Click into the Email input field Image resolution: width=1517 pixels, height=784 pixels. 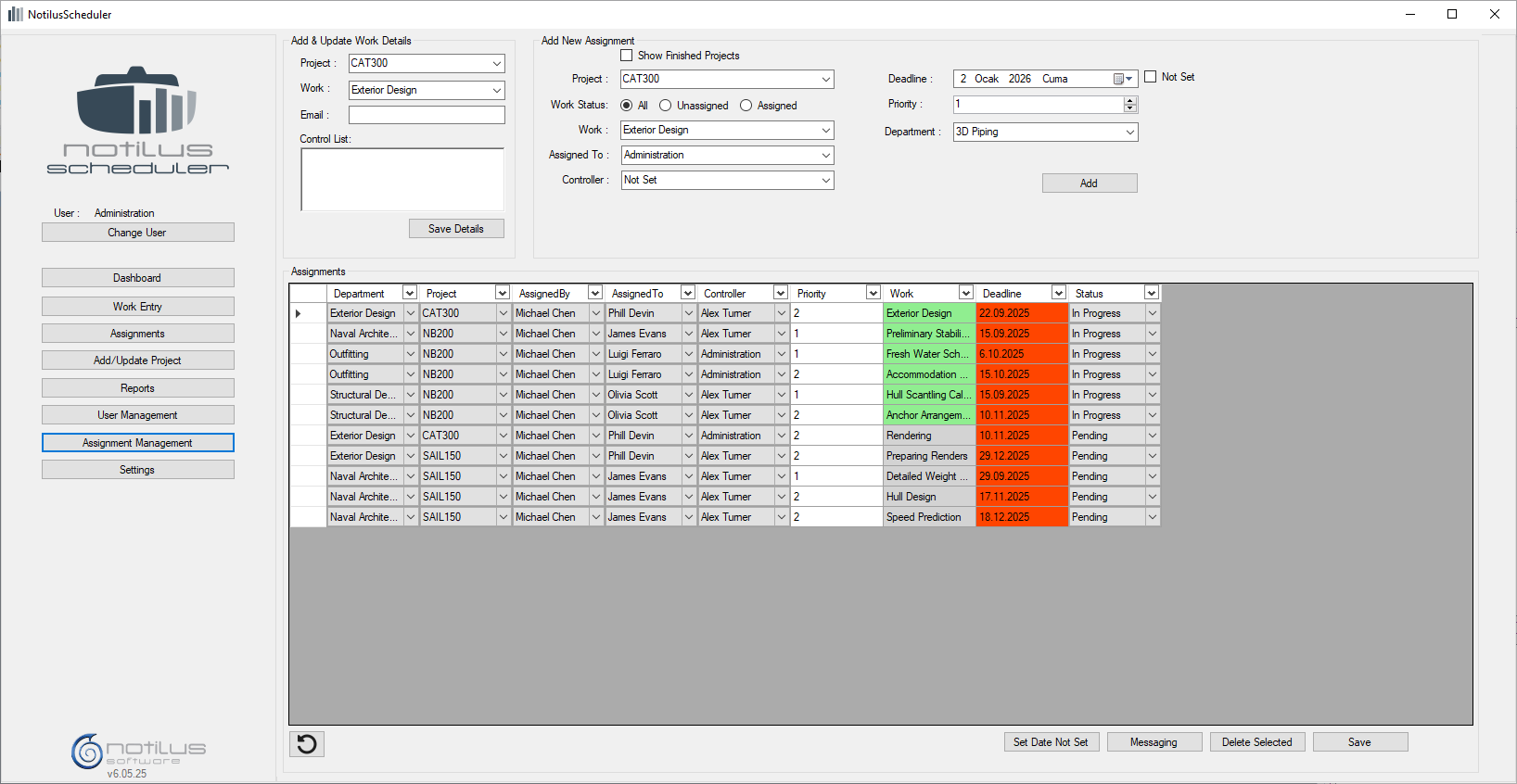pos(427,115)
